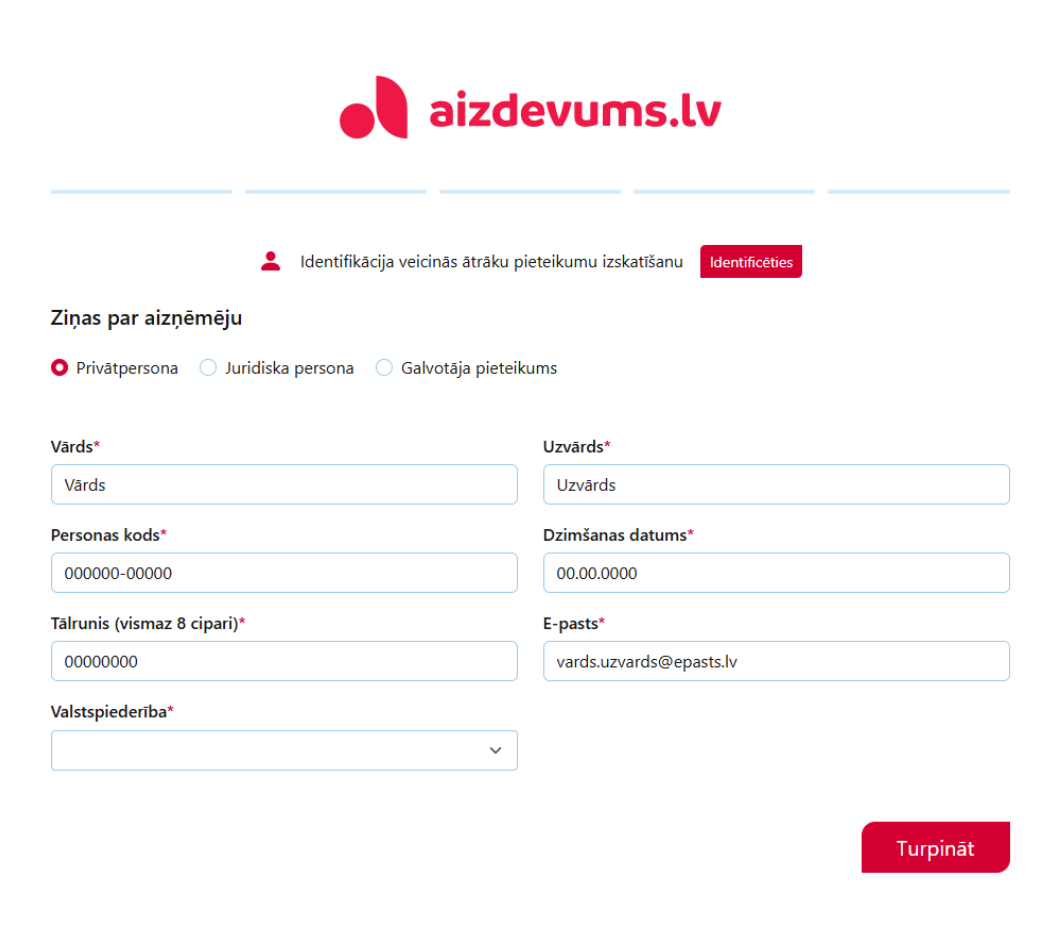1063x945 pixels.
Task: Open the Valstspiederība dropdown
Action: 284,750
